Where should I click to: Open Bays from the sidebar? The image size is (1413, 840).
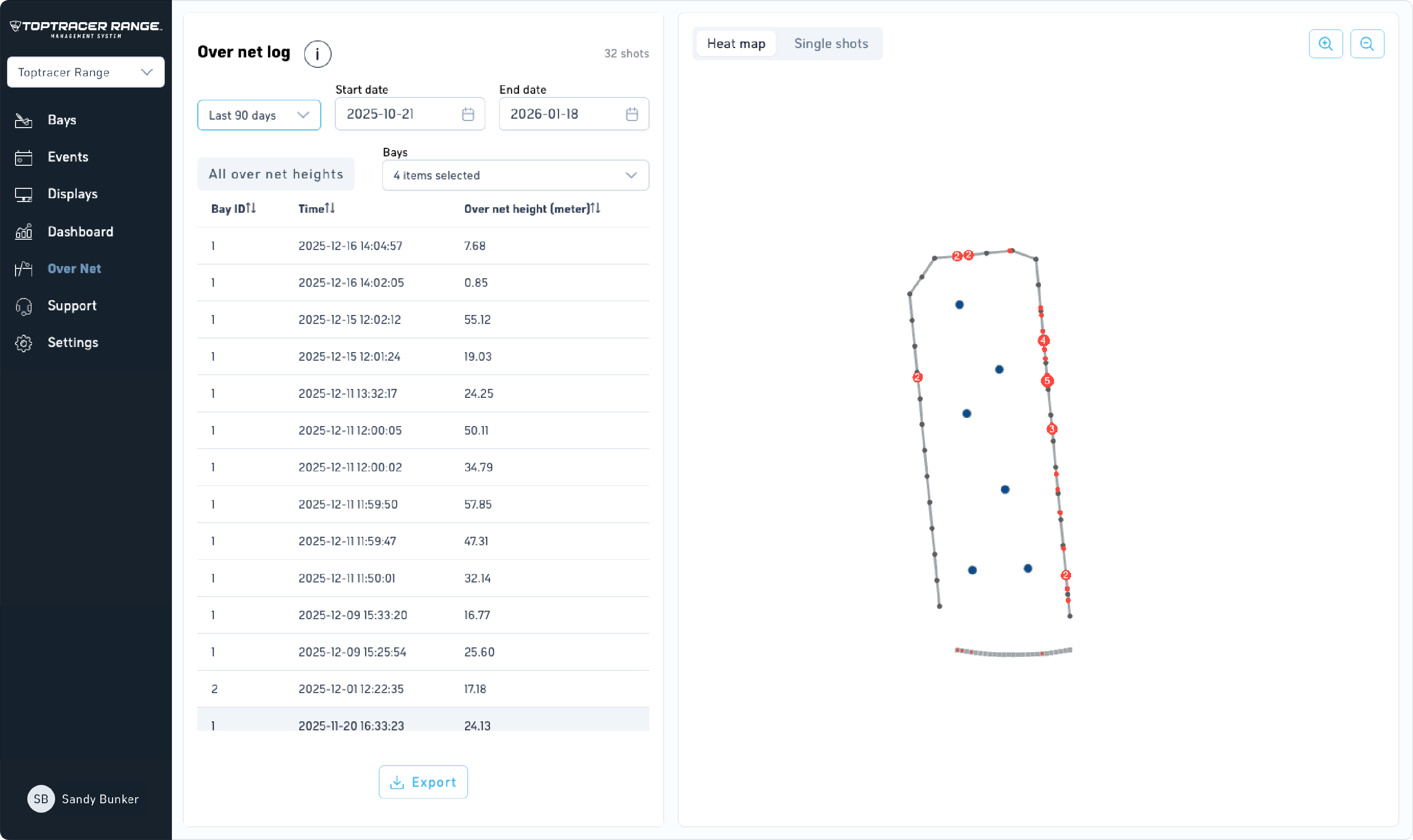pyautogui.click(x=61, y=120)
